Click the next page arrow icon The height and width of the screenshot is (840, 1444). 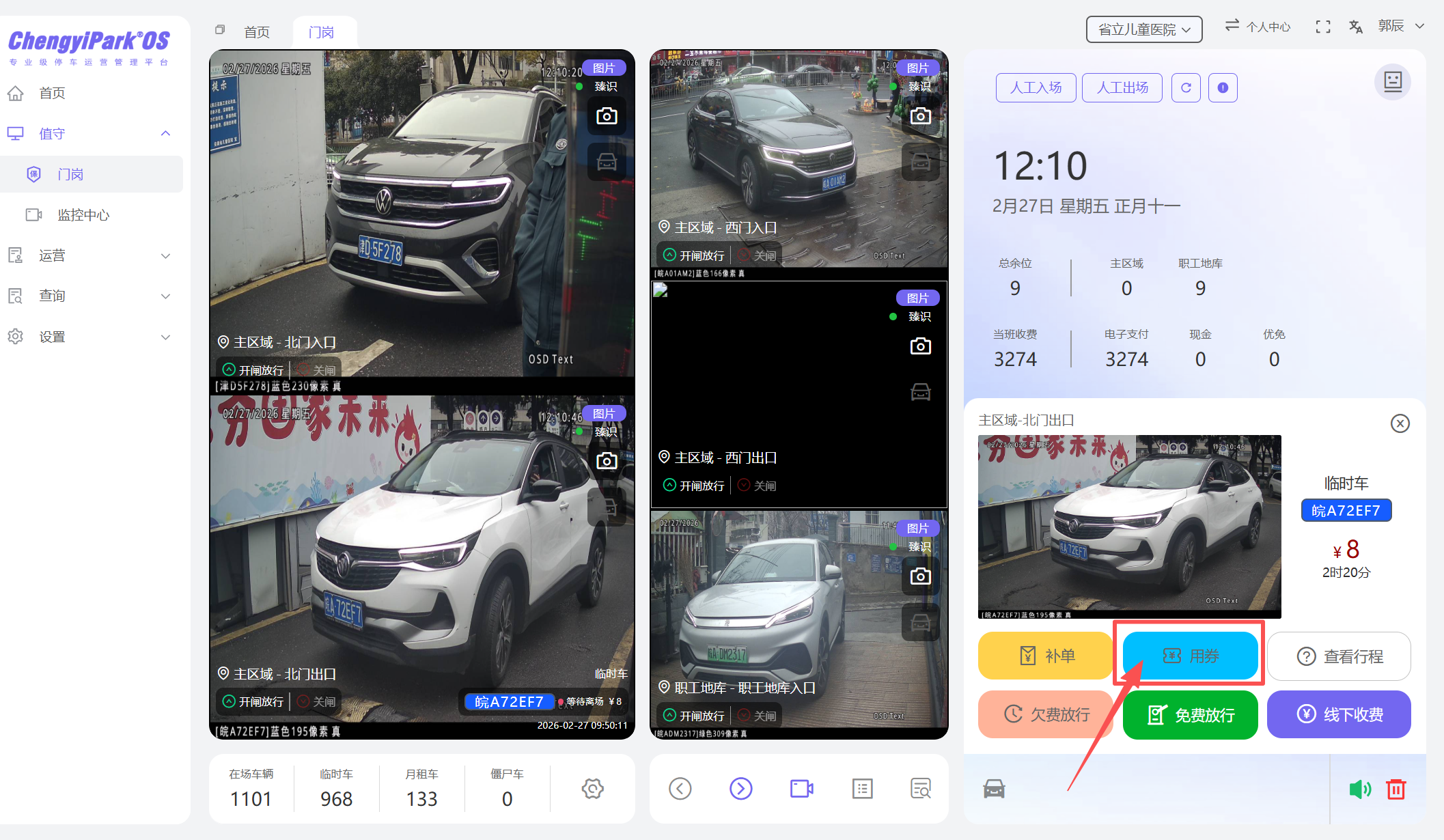coord(740,789)
